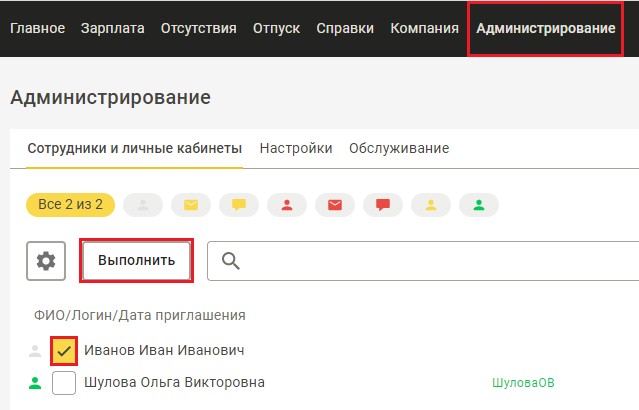
Task: Filter by red person status icon
Action: [x=287, y=205]
